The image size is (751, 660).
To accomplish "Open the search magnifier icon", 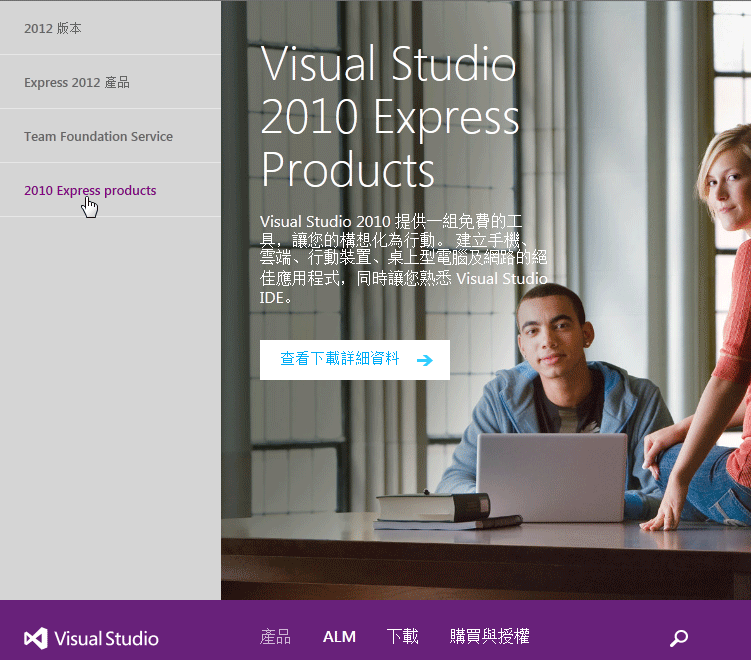I will [679, 638].
